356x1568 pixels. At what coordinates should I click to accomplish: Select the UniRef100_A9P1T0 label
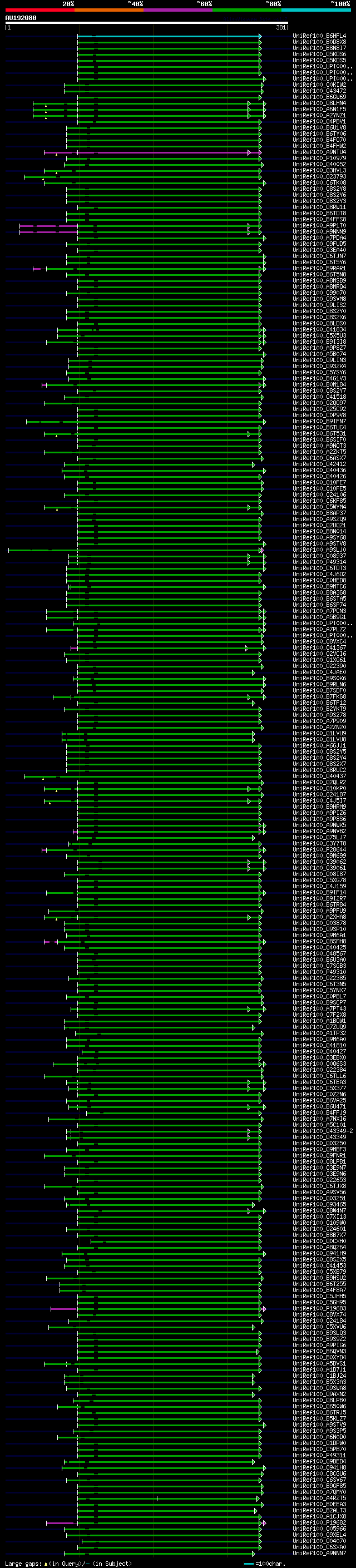coord(319,226)
